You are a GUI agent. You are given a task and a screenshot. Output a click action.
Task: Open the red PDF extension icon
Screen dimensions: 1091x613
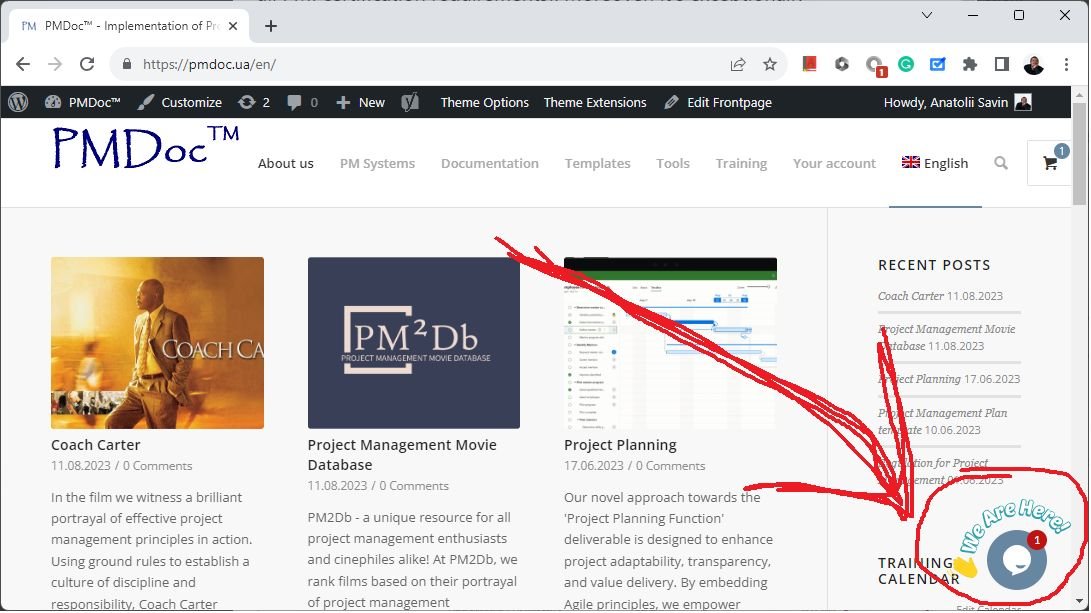pyautogui.click(x=809, y=64)
